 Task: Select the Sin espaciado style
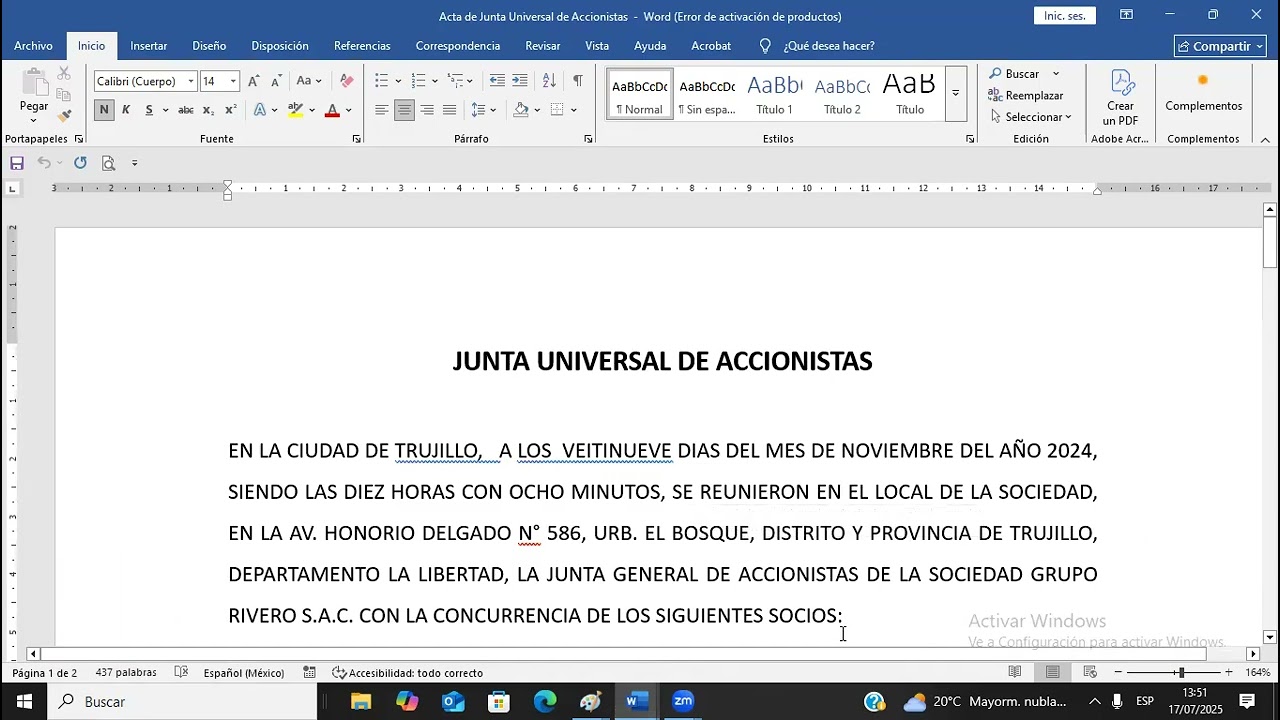point(707,94)
